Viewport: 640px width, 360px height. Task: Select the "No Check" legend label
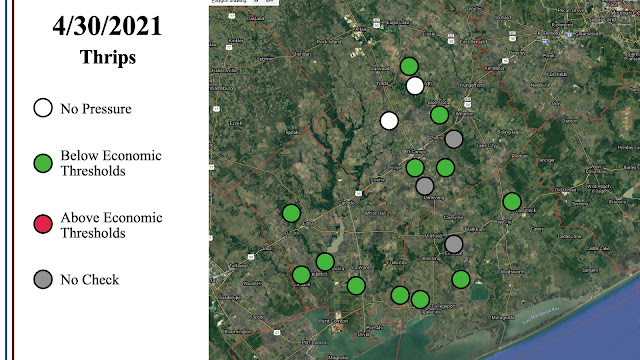(90, 280)
